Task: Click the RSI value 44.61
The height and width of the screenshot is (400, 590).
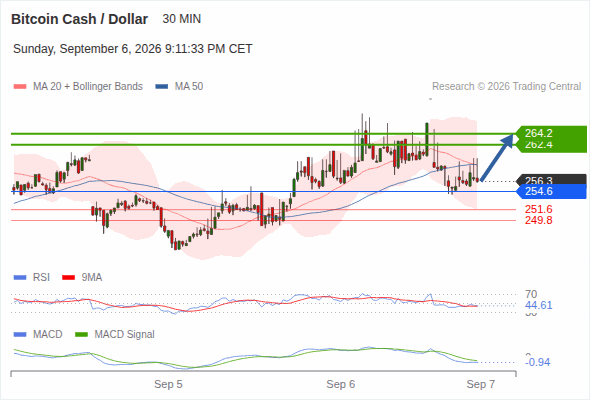Action: pos(539,305)
